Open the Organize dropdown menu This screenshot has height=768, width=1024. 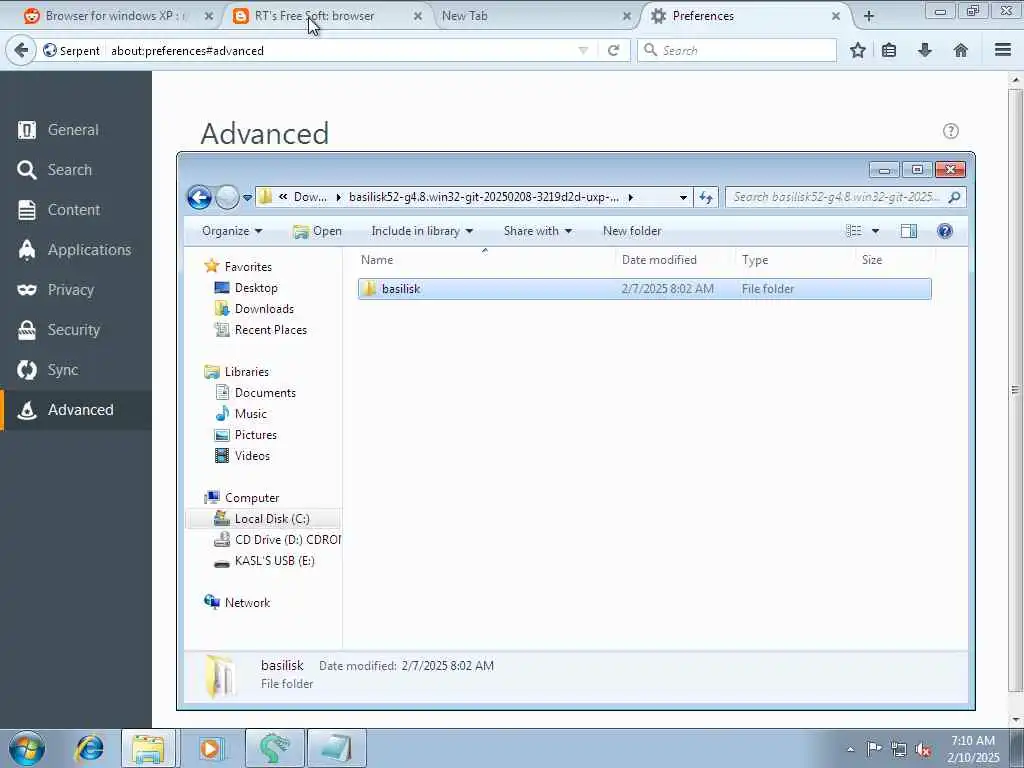tap(232, 231)
